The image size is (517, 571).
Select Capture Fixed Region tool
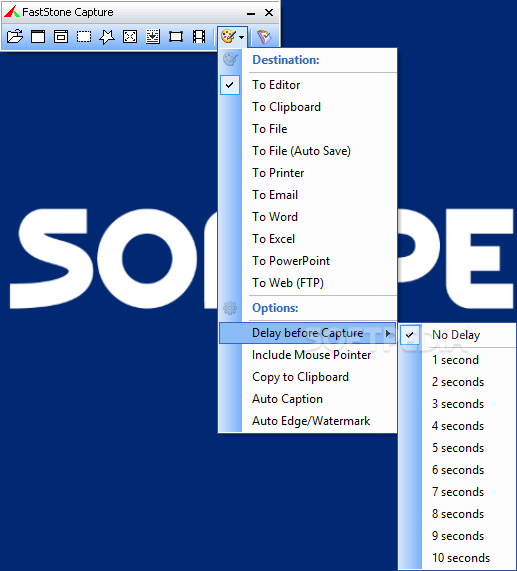click(176, 37)
